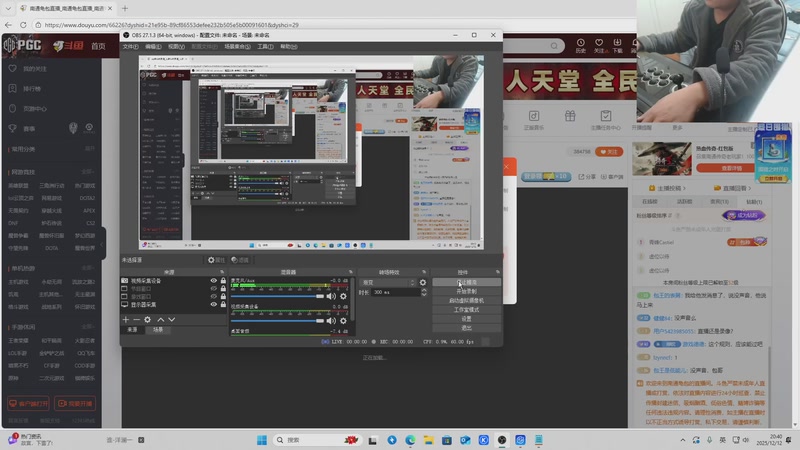This screenshot has width=800, height=450.
Task: Unlock the 显示器采集 source
Action: tap(223, 305)
